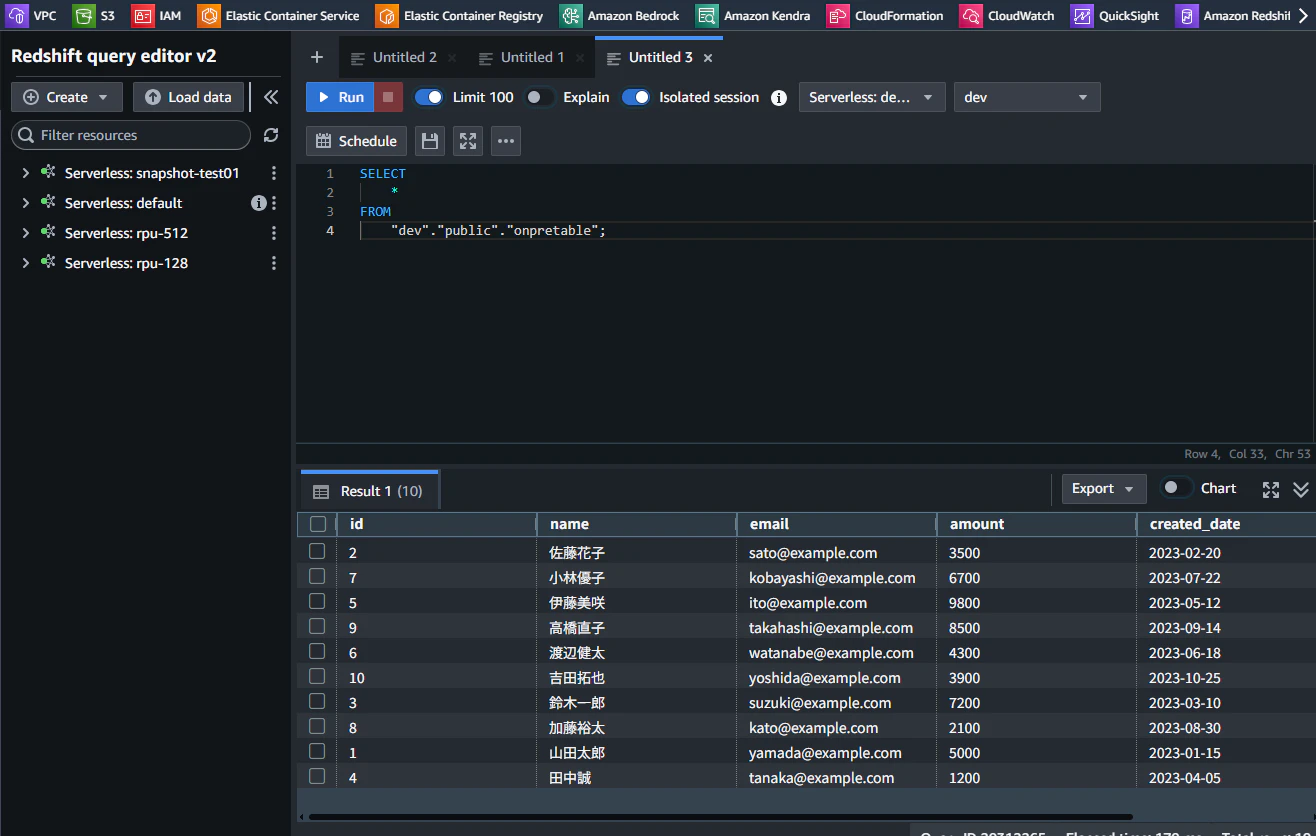The width and height of the screenshot is (1316, 836).
Task: Open the dev database dropdown
Action: point(1027,97)
